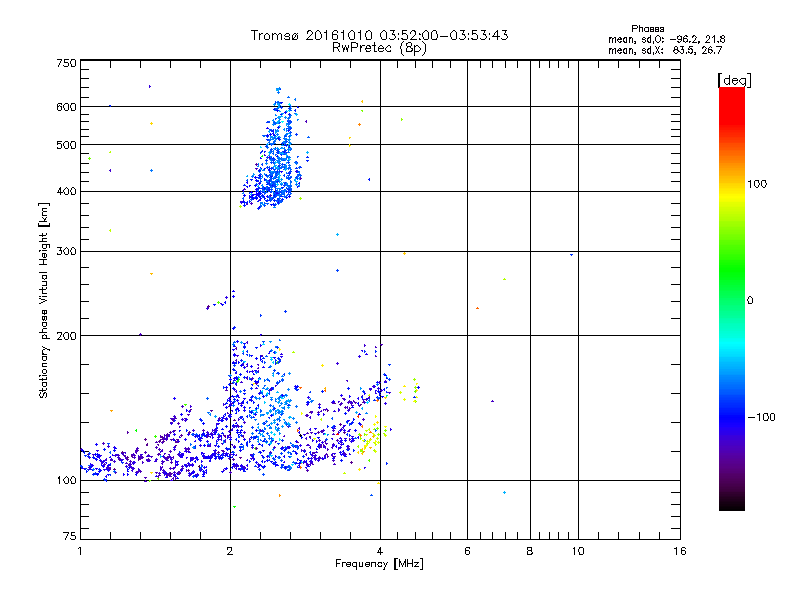Click the y-axis tick label '75'
800x600 pixels.
70,536
